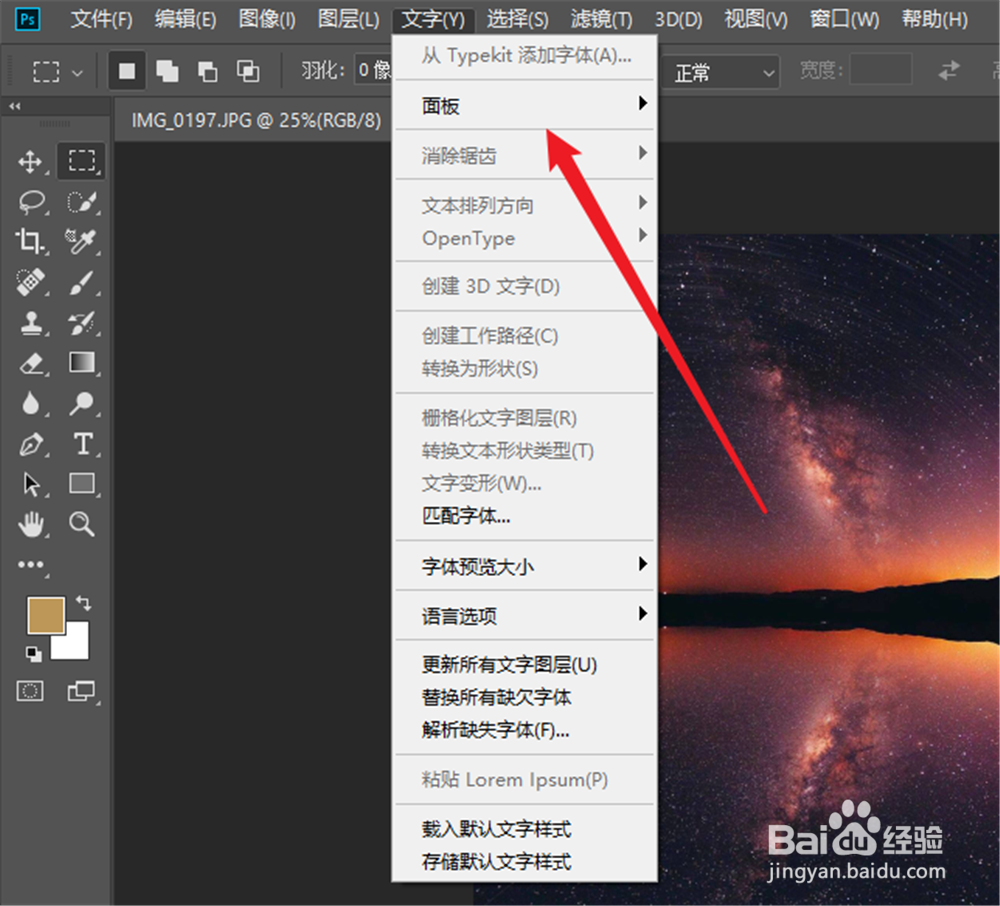Choose 替换所有缺欠字体
This screenshot has width=1000, height=906.
pos(525,697)
